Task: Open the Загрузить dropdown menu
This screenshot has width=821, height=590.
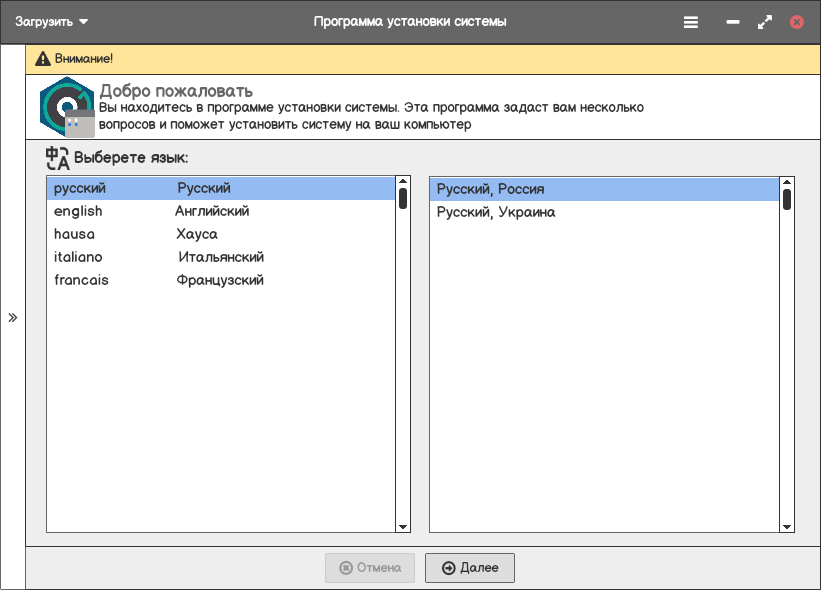Action: point(52,22)
